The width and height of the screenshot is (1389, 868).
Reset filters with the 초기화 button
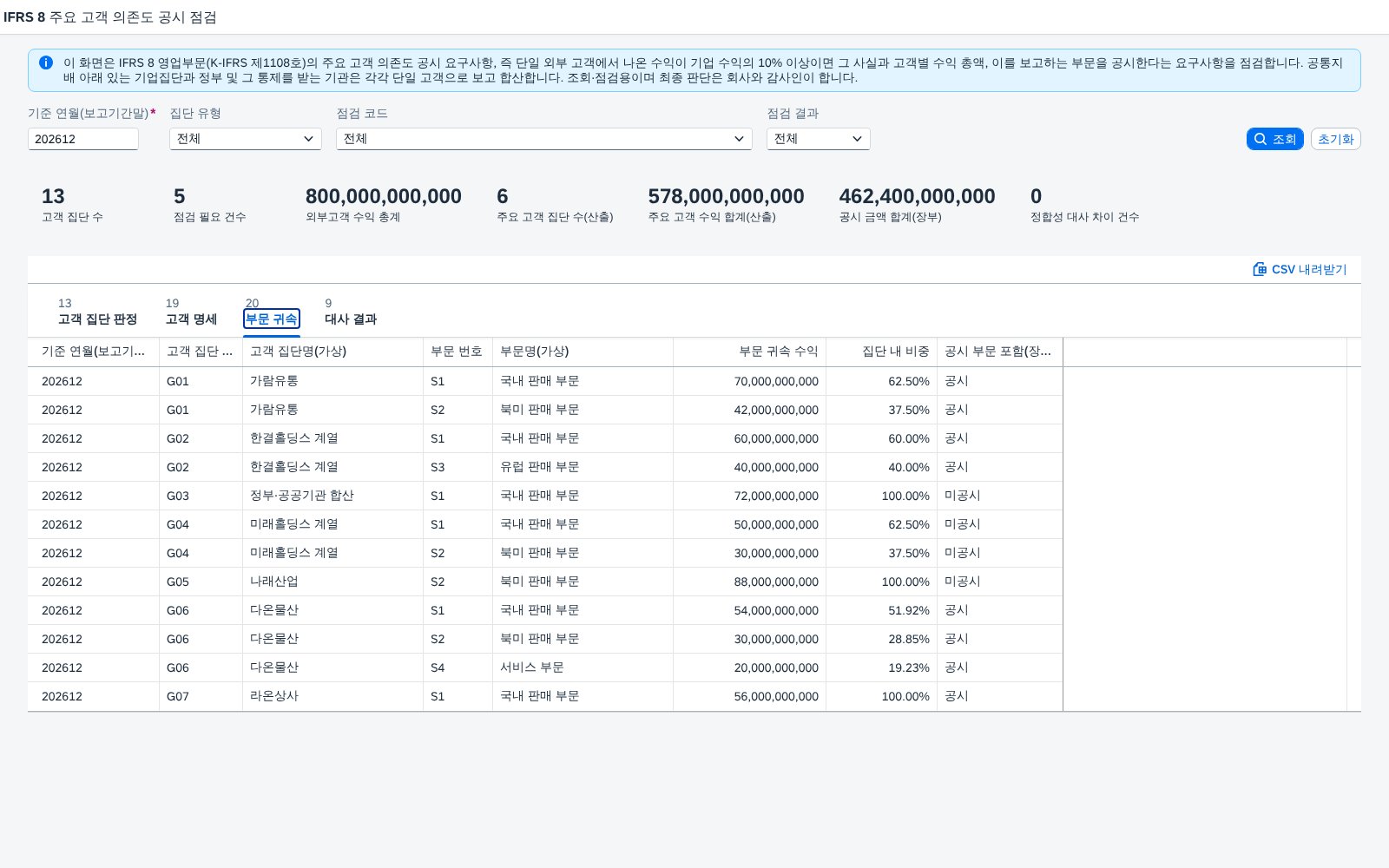pos(1335,139)
